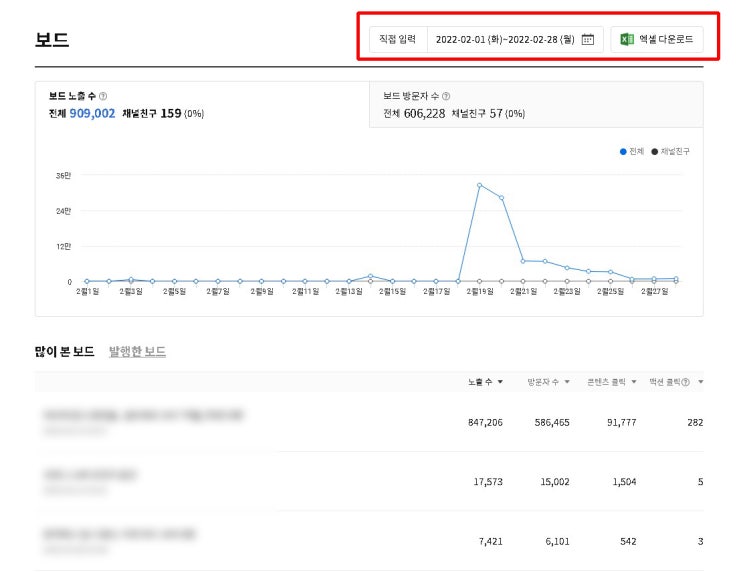
Task: Select the 많이 본 보드 tab
Action: tap(64, 352)
